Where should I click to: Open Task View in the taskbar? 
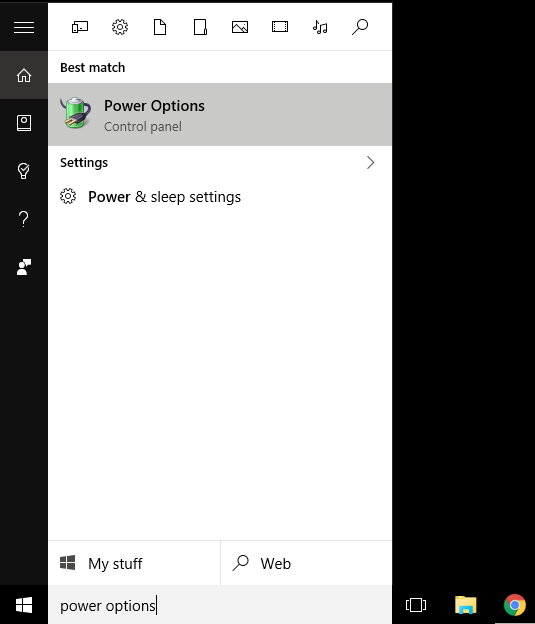[416, 605]
